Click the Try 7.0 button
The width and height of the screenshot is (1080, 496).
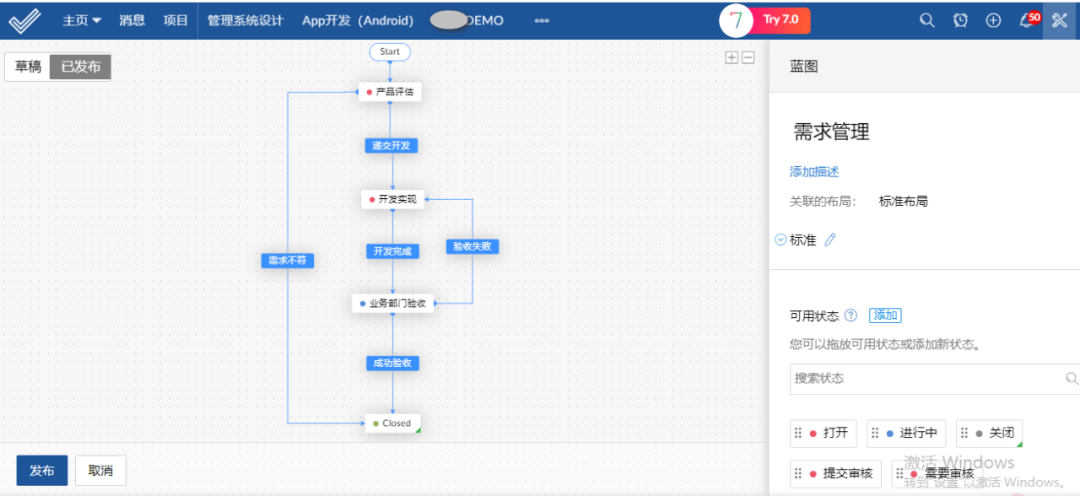(780, 20)
